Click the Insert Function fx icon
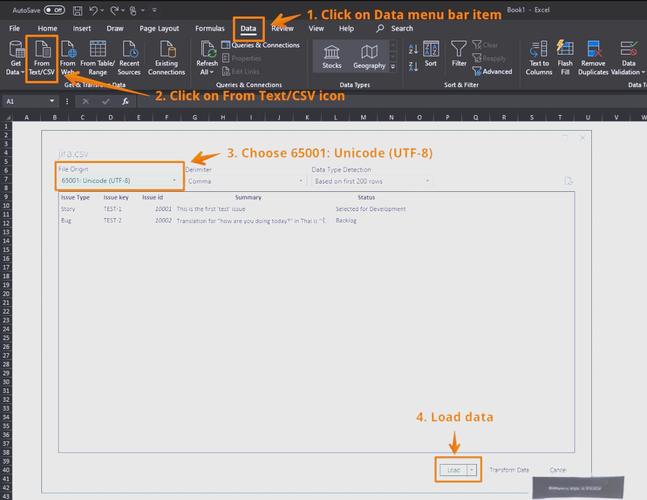The height and width of the screenshot is (500, 647). point(125,101)
